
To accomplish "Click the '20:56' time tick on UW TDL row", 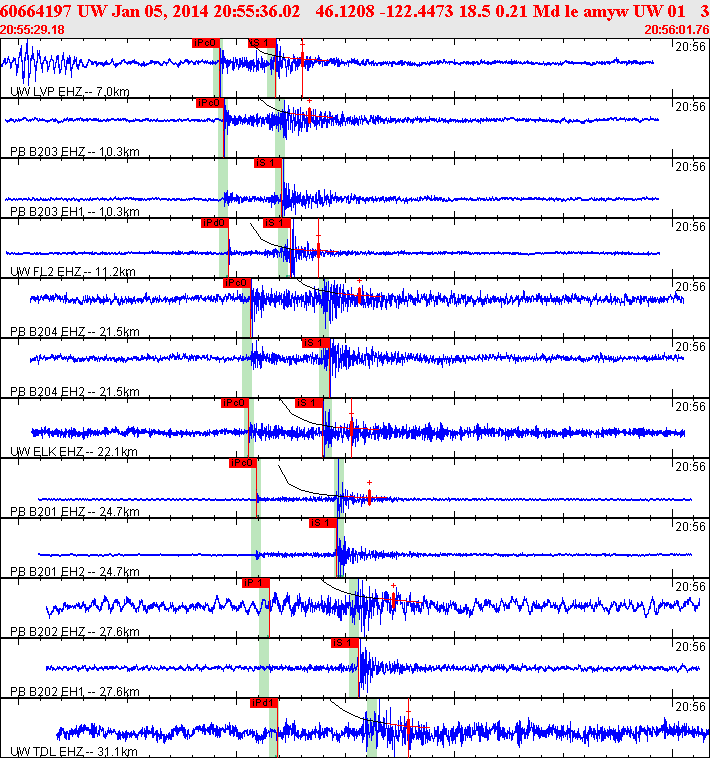I will click(x=690, y=706).
